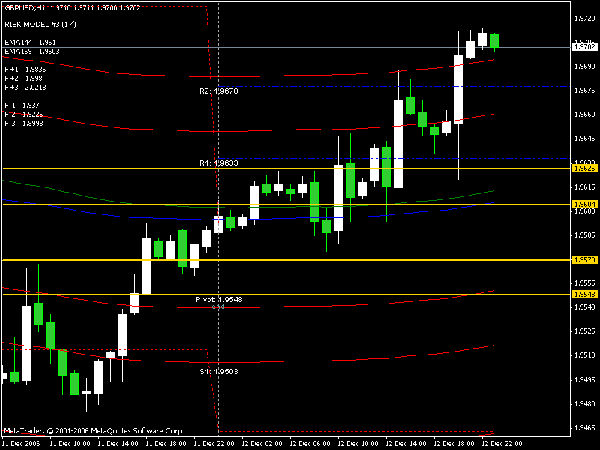
Task: Click the 11 Dec 10:00 time label
Action: (x=70, y=443)
